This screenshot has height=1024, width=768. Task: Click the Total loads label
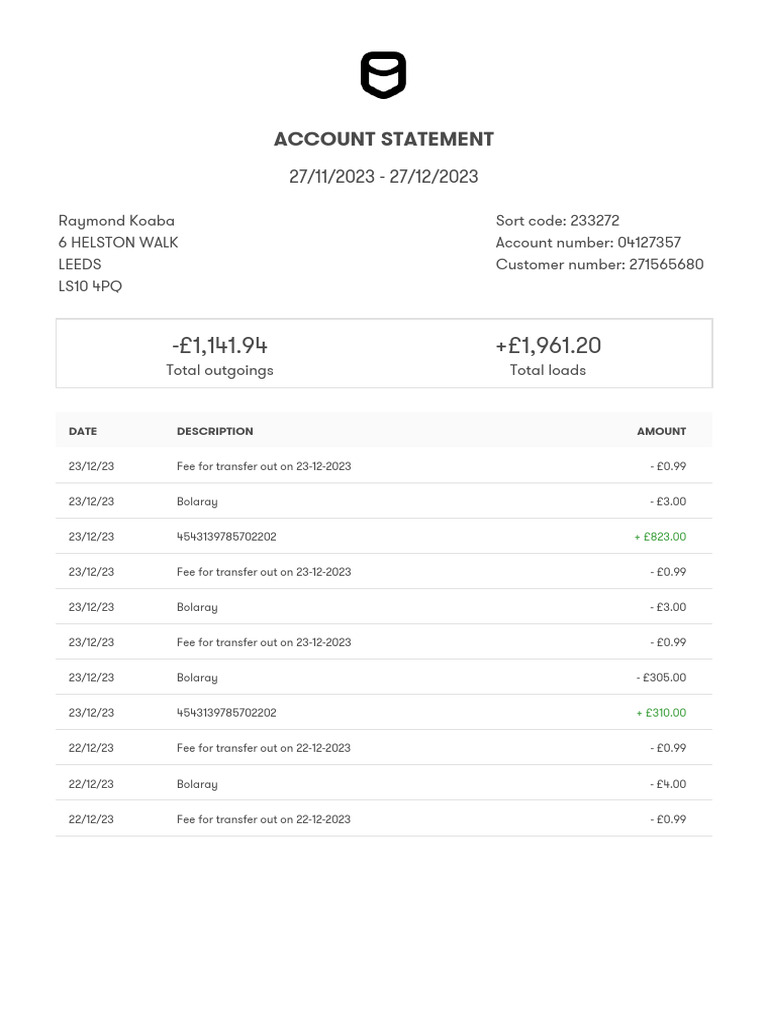point(548,370)
